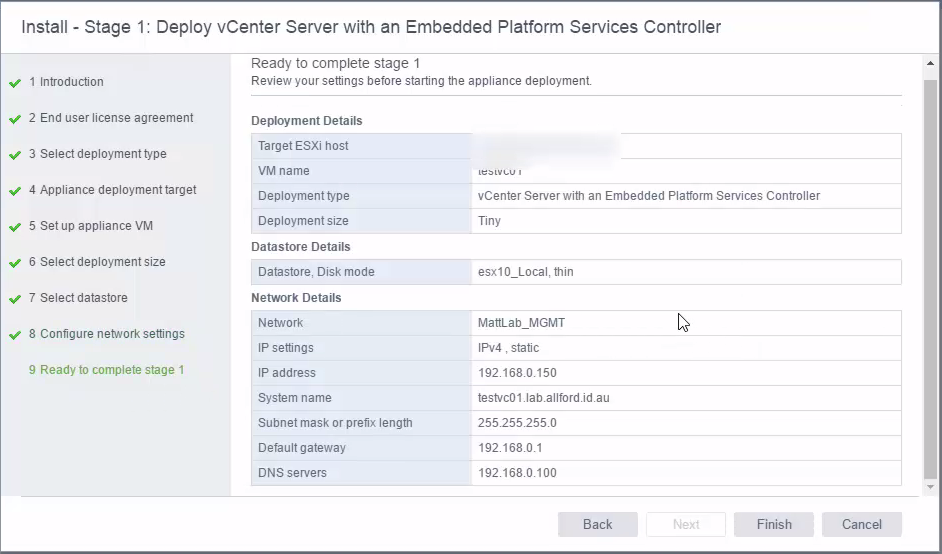The width and height of the screenshot is (942, 554).
Task: Click the subnet mask value 255.255.255.0
Action: 517,423
